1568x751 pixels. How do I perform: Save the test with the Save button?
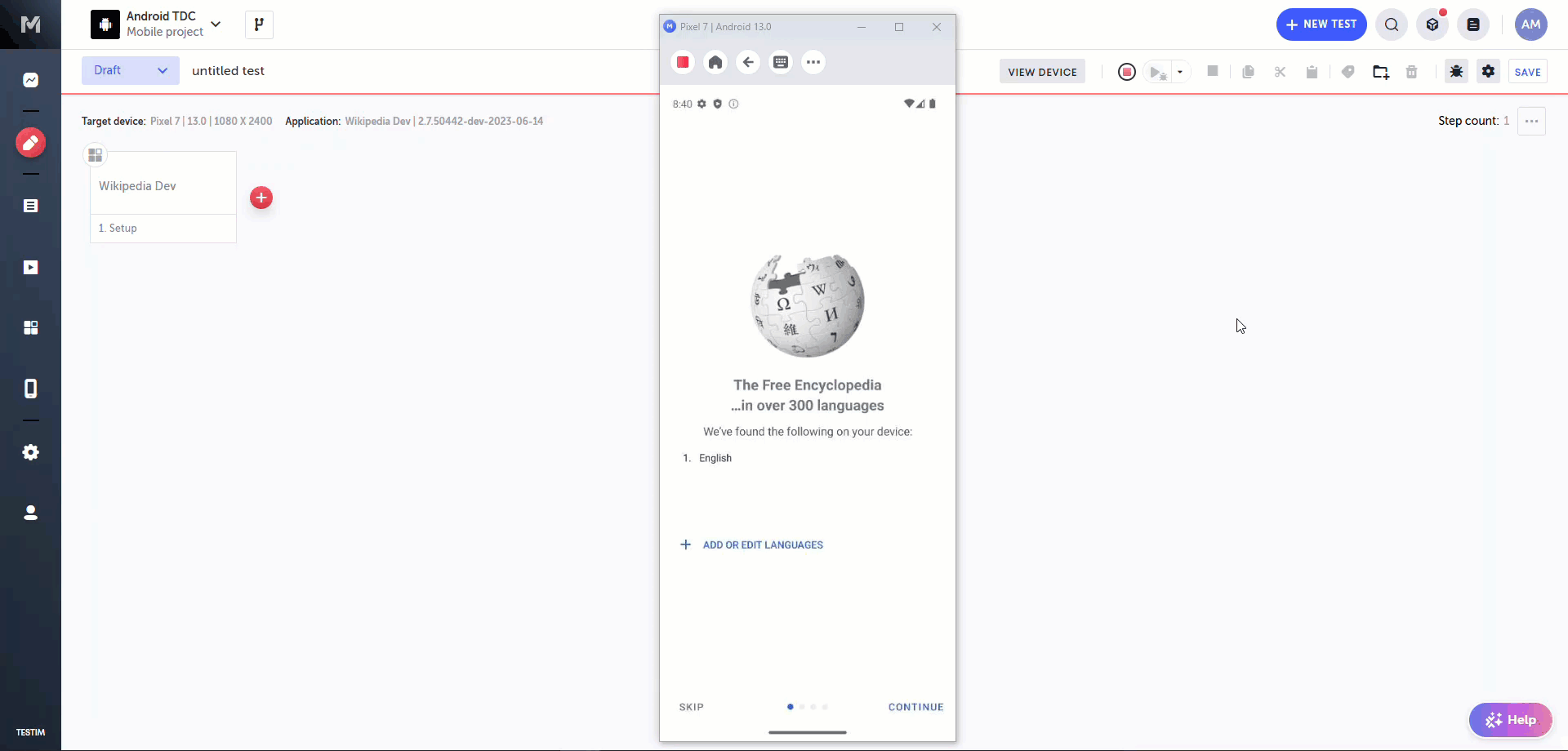(x=1527, y=72)
